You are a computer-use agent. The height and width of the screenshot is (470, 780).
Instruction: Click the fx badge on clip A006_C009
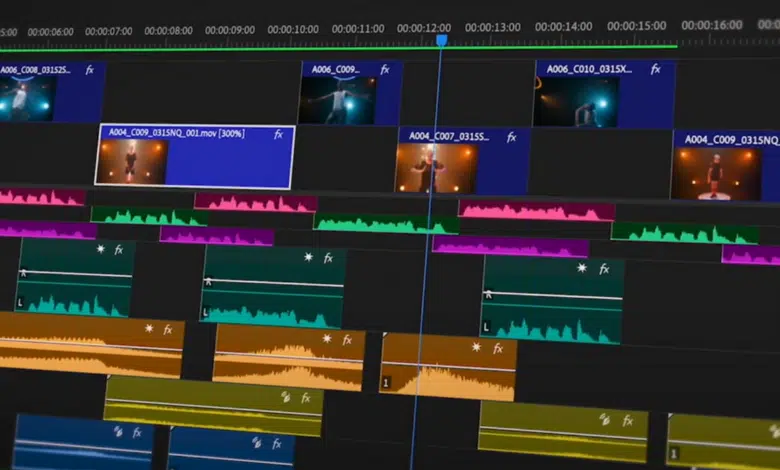pyautogui.click(x=385, y=70)
